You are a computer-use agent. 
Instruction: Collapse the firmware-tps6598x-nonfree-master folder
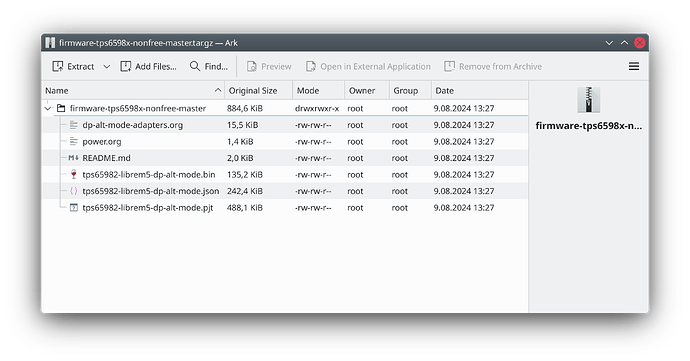[48, 108]
